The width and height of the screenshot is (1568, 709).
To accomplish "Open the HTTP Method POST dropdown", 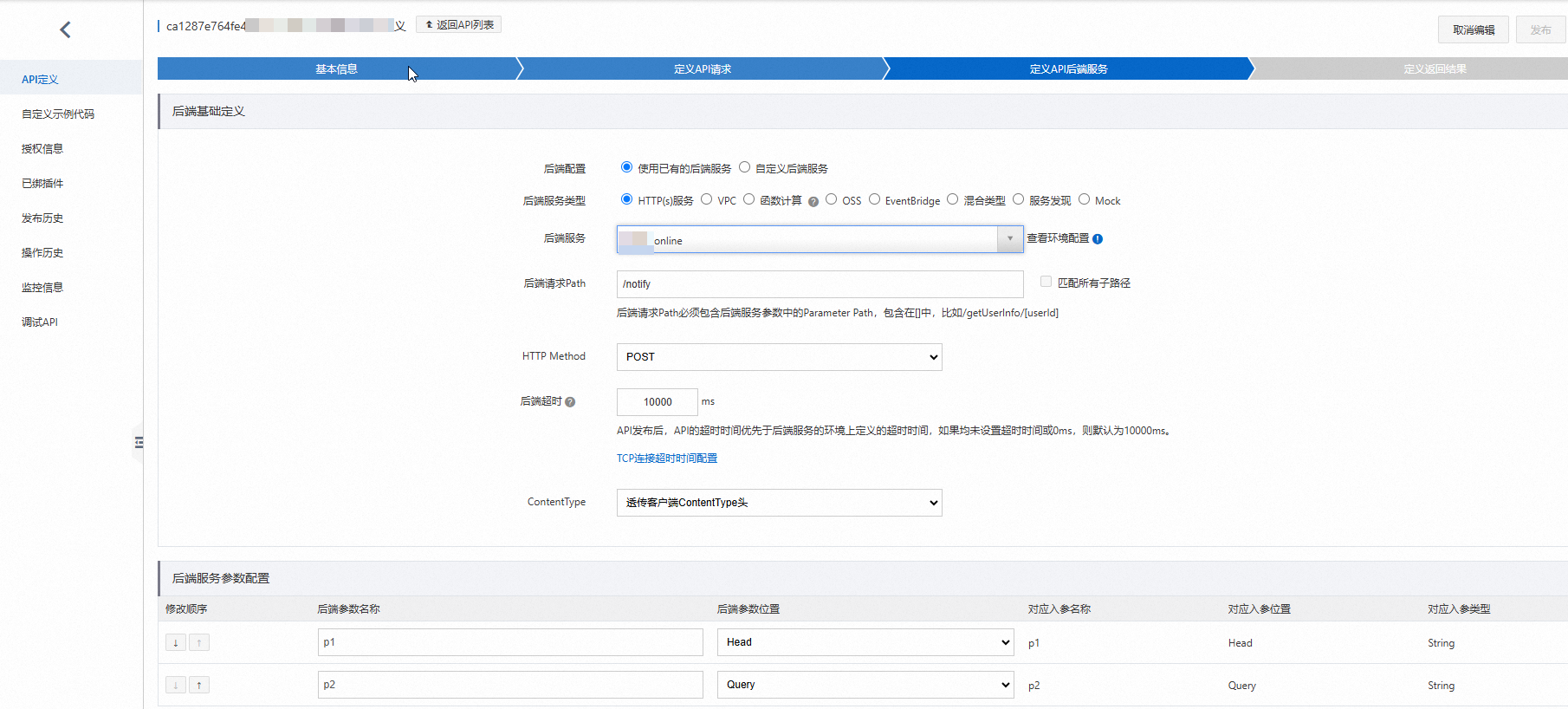I will tap(779, 357).
